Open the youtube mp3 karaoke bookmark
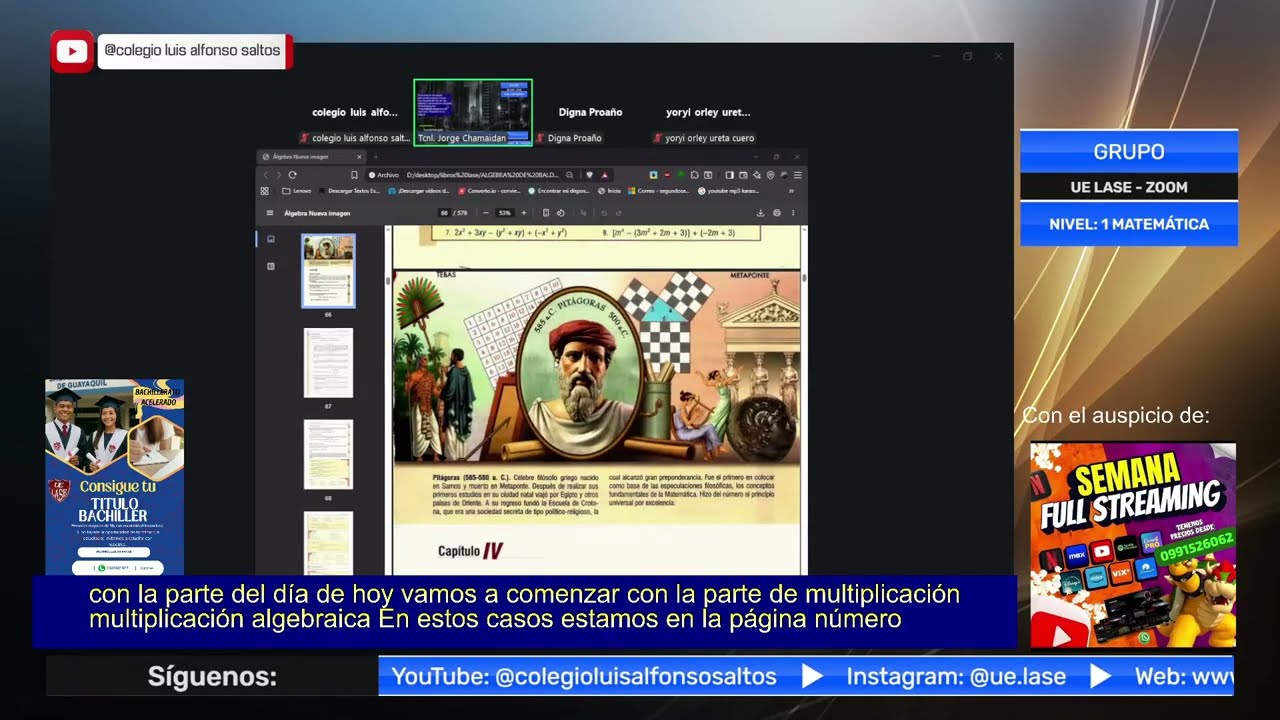Screen dimensions: 1280x720 click(729, 191)
